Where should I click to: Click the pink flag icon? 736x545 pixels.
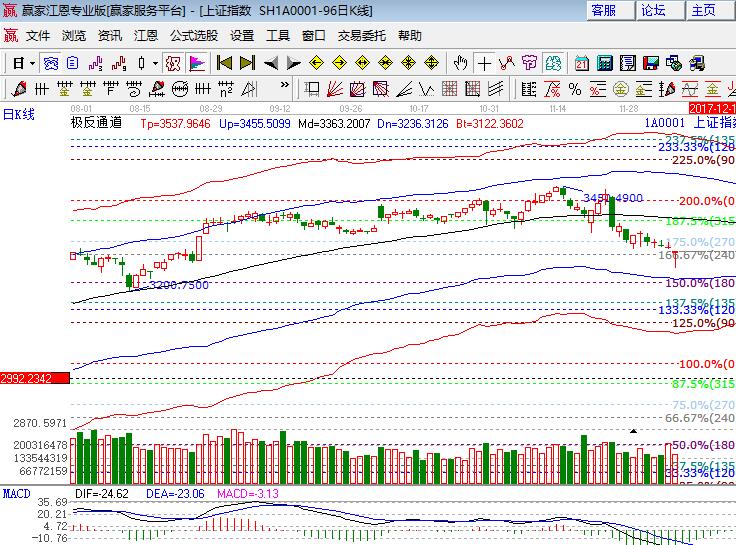click(x=197, y=63)
